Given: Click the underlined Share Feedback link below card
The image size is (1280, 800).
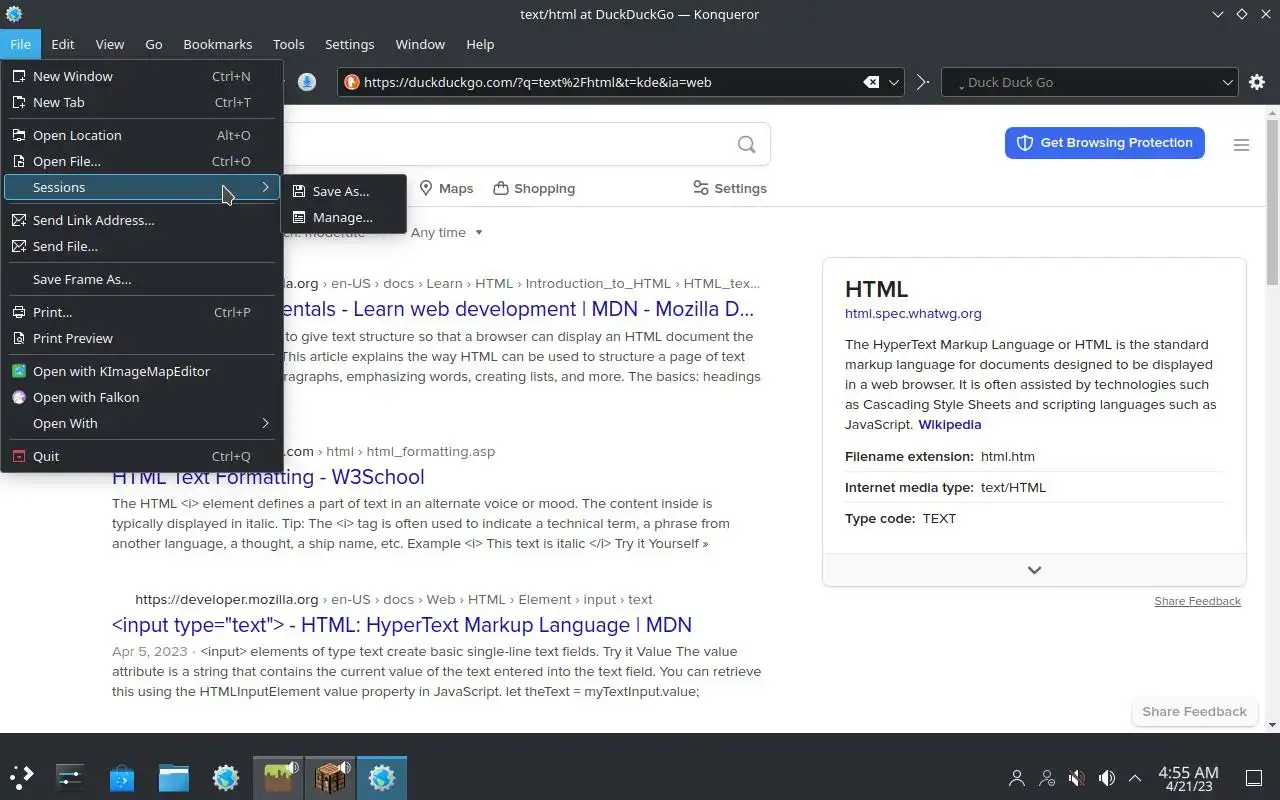Looking at the screenshot, I should [x=1197, y=601].
